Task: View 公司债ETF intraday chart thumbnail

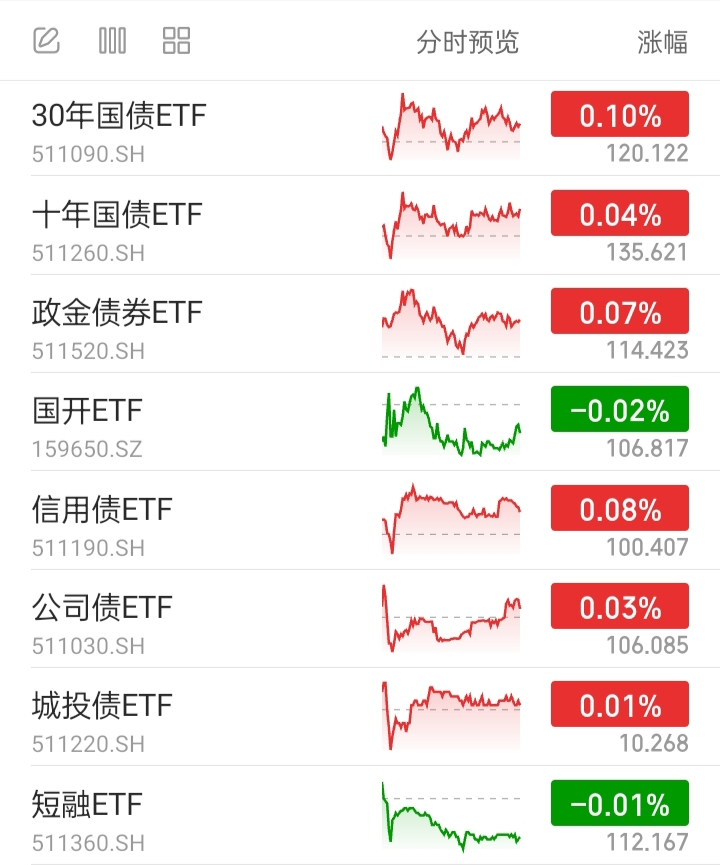Action: 451,618
